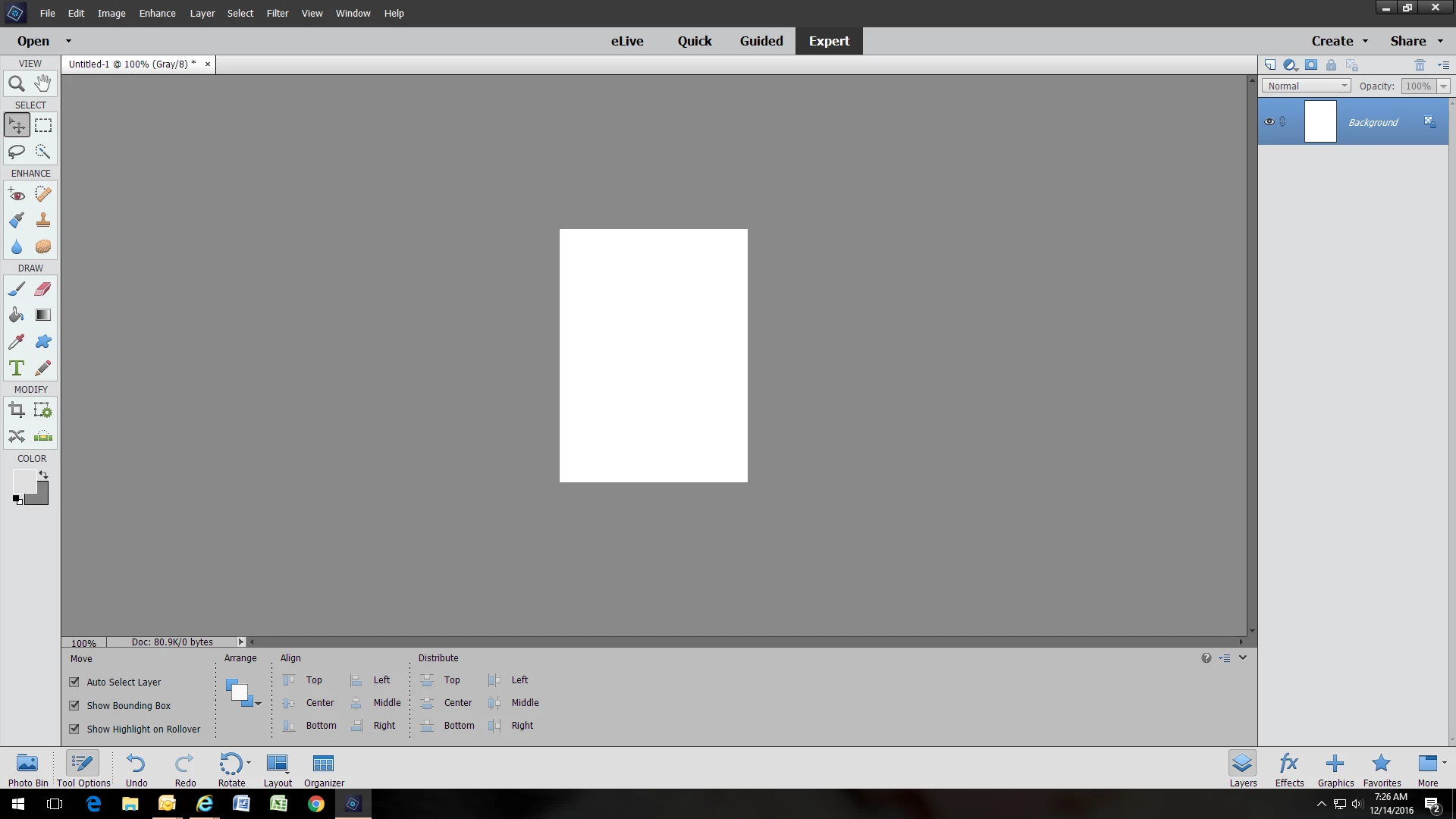1456x819 pixels.
Task: Choose the Paint Bucket tool
Action: pyautogui.click(x=17, y=315)
